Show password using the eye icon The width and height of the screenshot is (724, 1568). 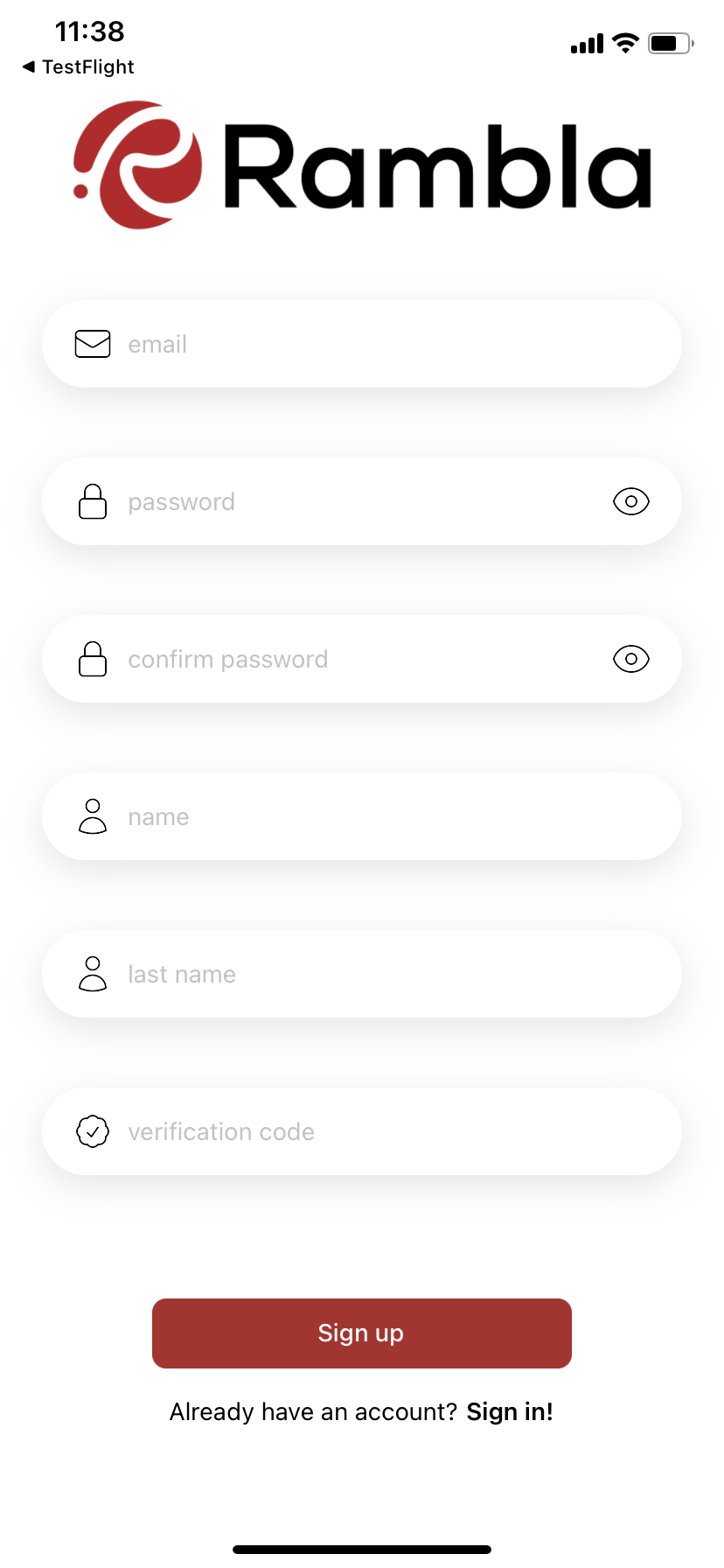pyautogui.click(x=630, y=501)
